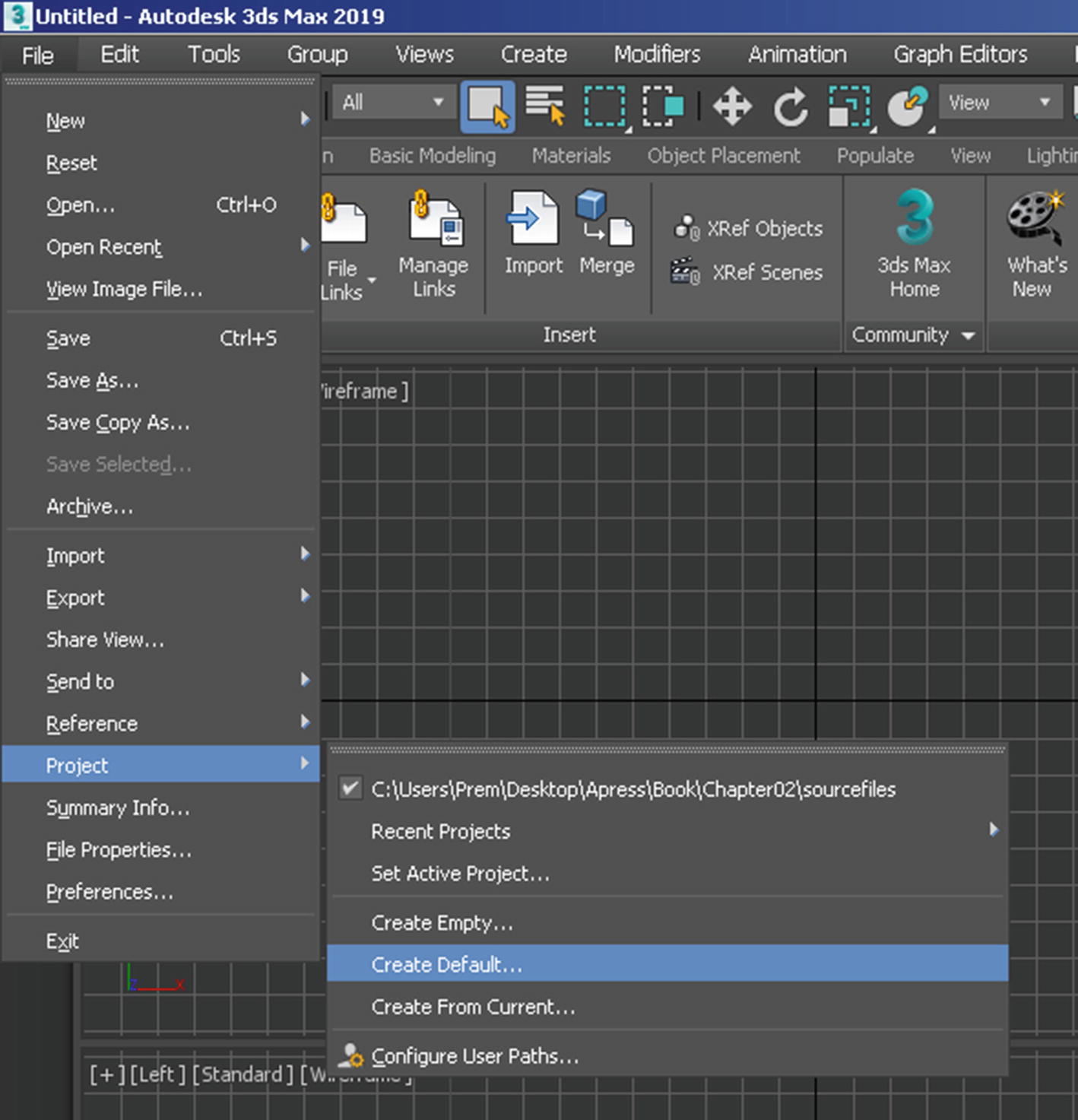Screen dimensions: 1078x1120
Task: Select Share View... menu entry
Action: [x=161, y=639]
